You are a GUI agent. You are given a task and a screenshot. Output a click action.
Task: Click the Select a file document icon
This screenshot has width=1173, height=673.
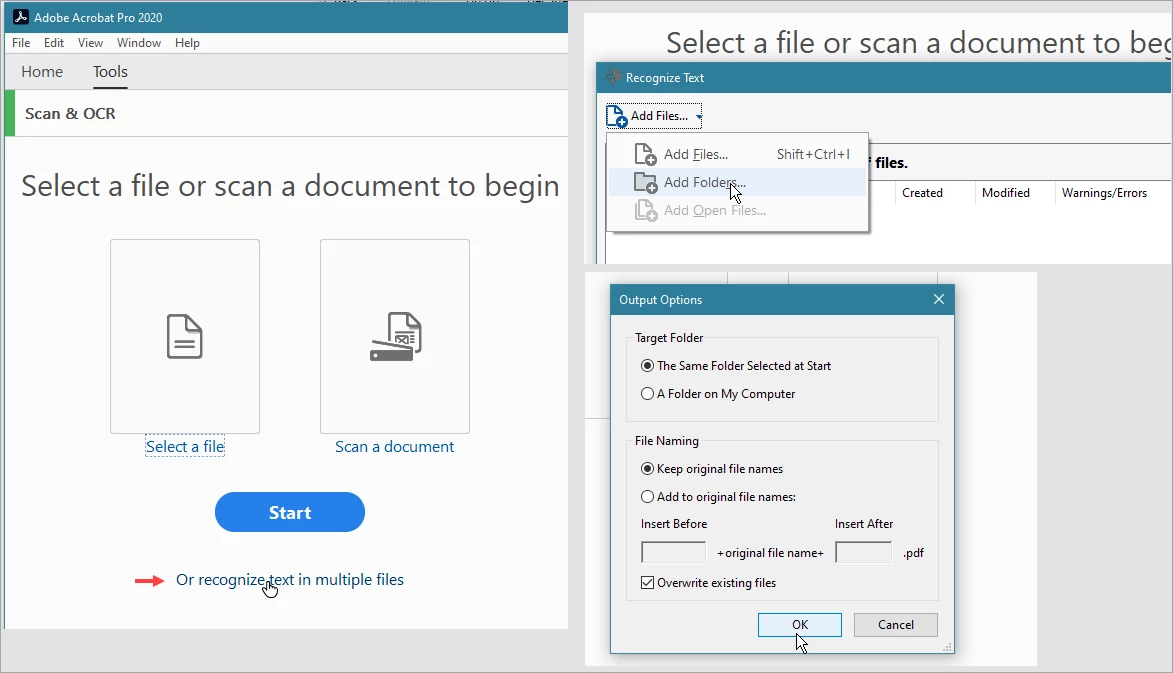185,336
